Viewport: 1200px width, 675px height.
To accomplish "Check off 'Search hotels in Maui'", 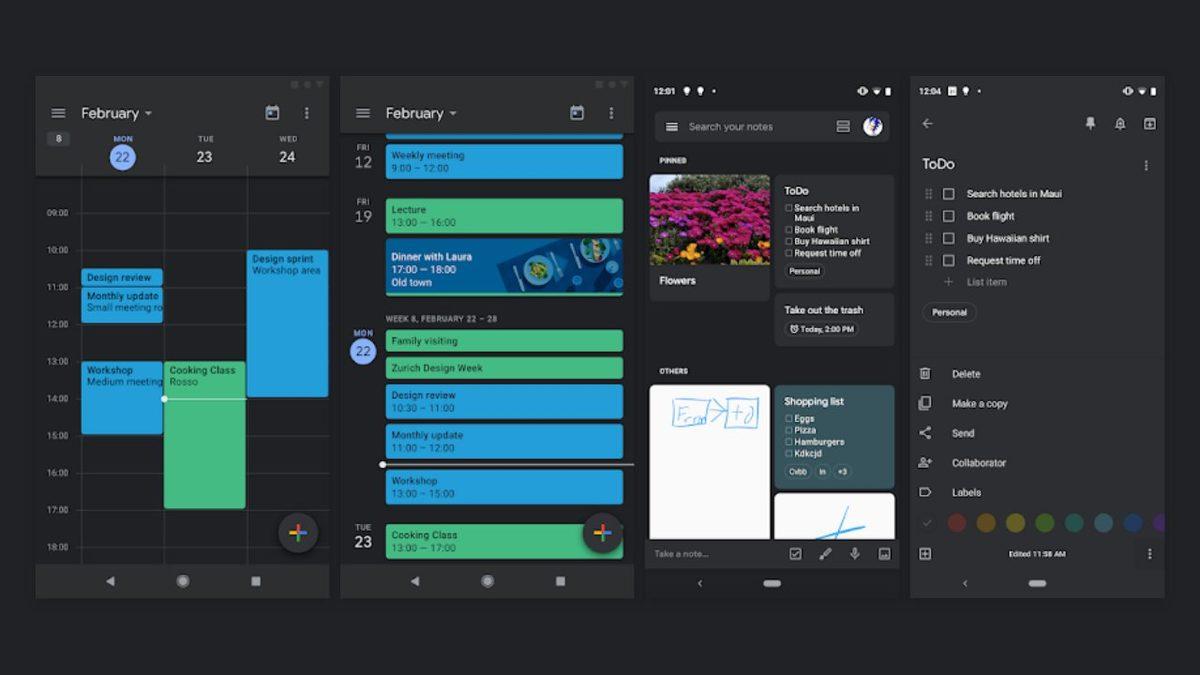I will (x=949, y=194).
